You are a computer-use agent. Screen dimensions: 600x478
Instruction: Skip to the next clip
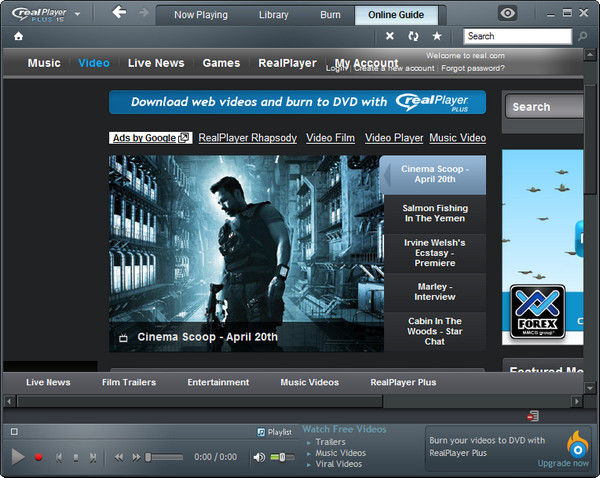[x=93, y=457]
